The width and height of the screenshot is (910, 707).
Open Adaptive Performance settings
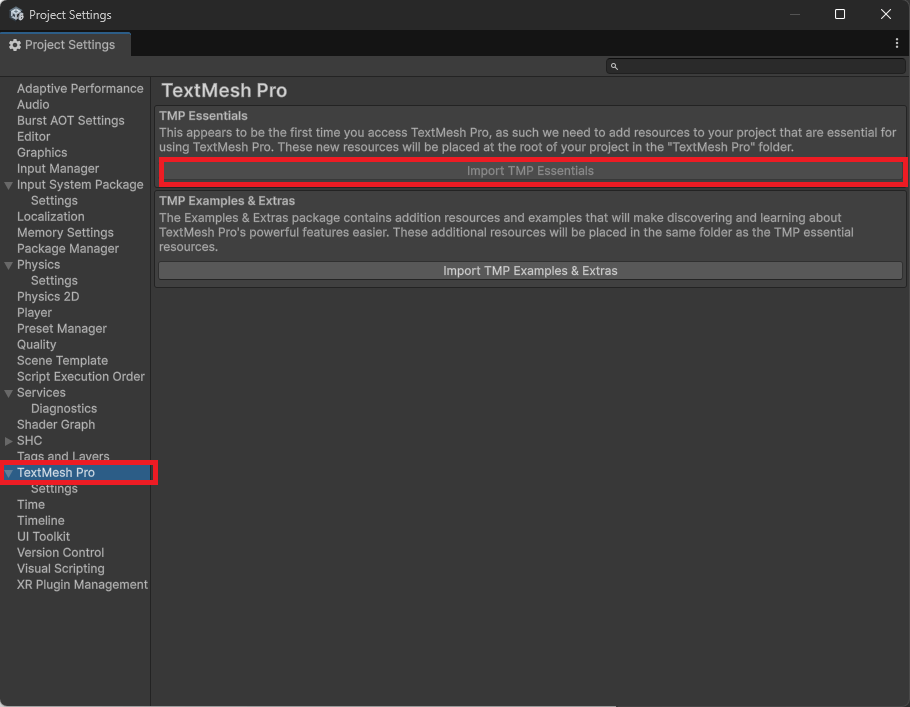[80, 88]
